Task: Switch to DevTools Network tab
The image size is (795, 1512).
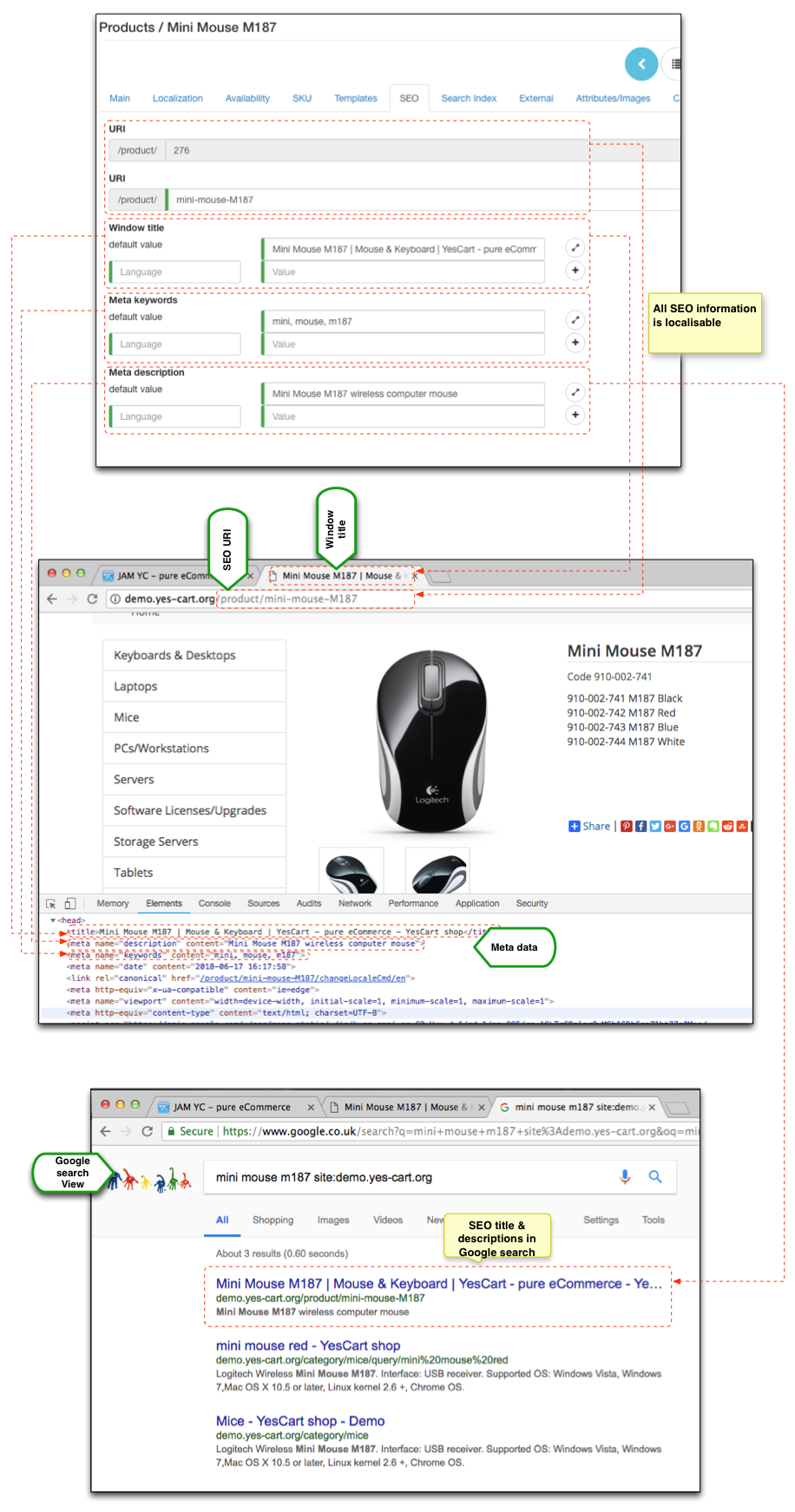Action: [x=355, y=903]
